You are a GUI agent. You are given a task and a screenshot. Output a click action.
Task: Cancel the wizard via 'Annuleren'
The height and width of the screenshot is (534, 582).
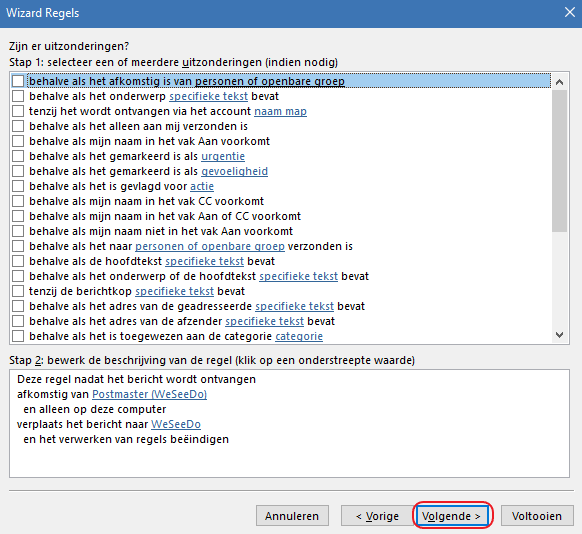click(292, 515)
